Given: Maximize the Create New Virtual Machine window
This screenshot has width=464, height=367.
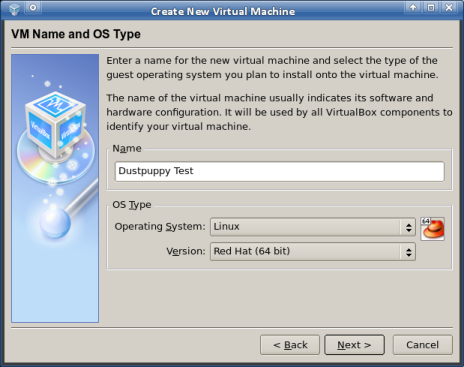Looking at the screenshot, I should 431,8.
